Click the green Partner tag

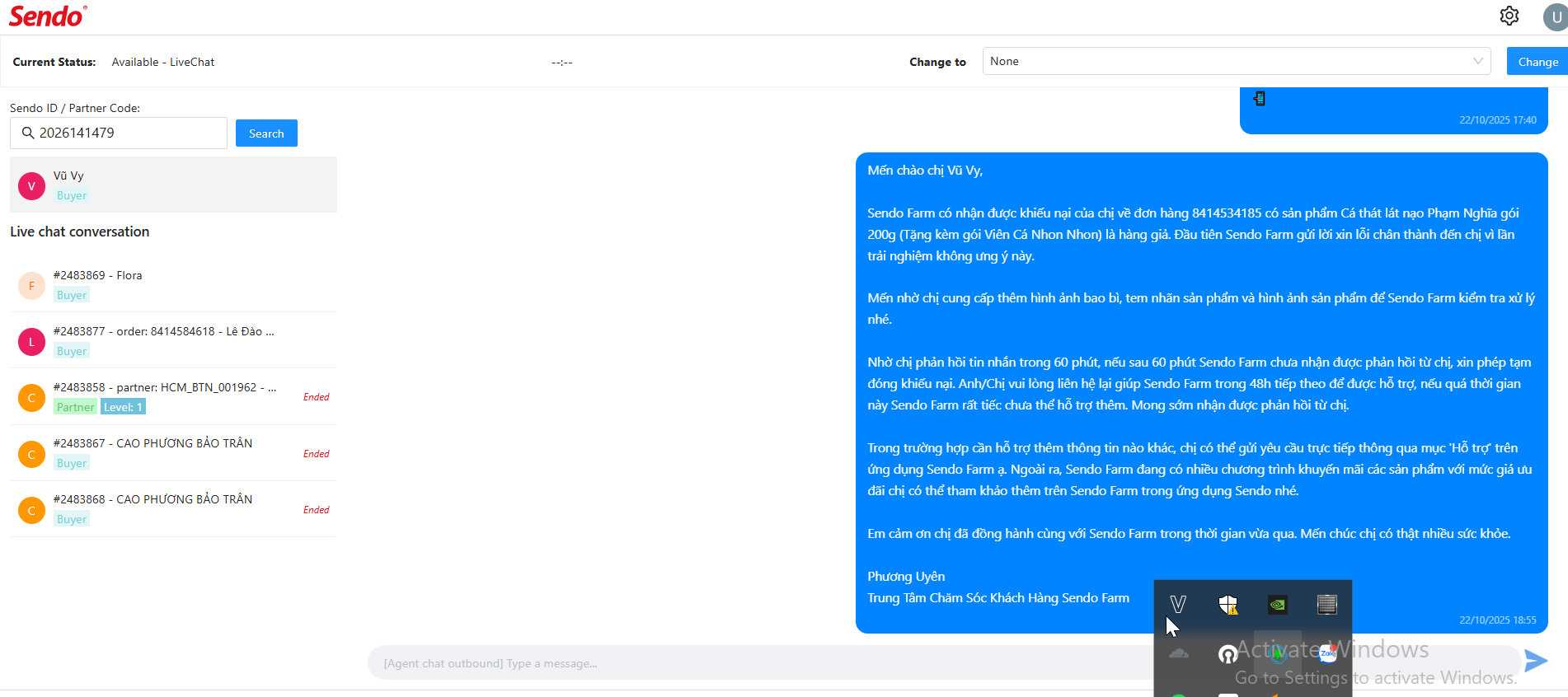click(x=76, y=407)
